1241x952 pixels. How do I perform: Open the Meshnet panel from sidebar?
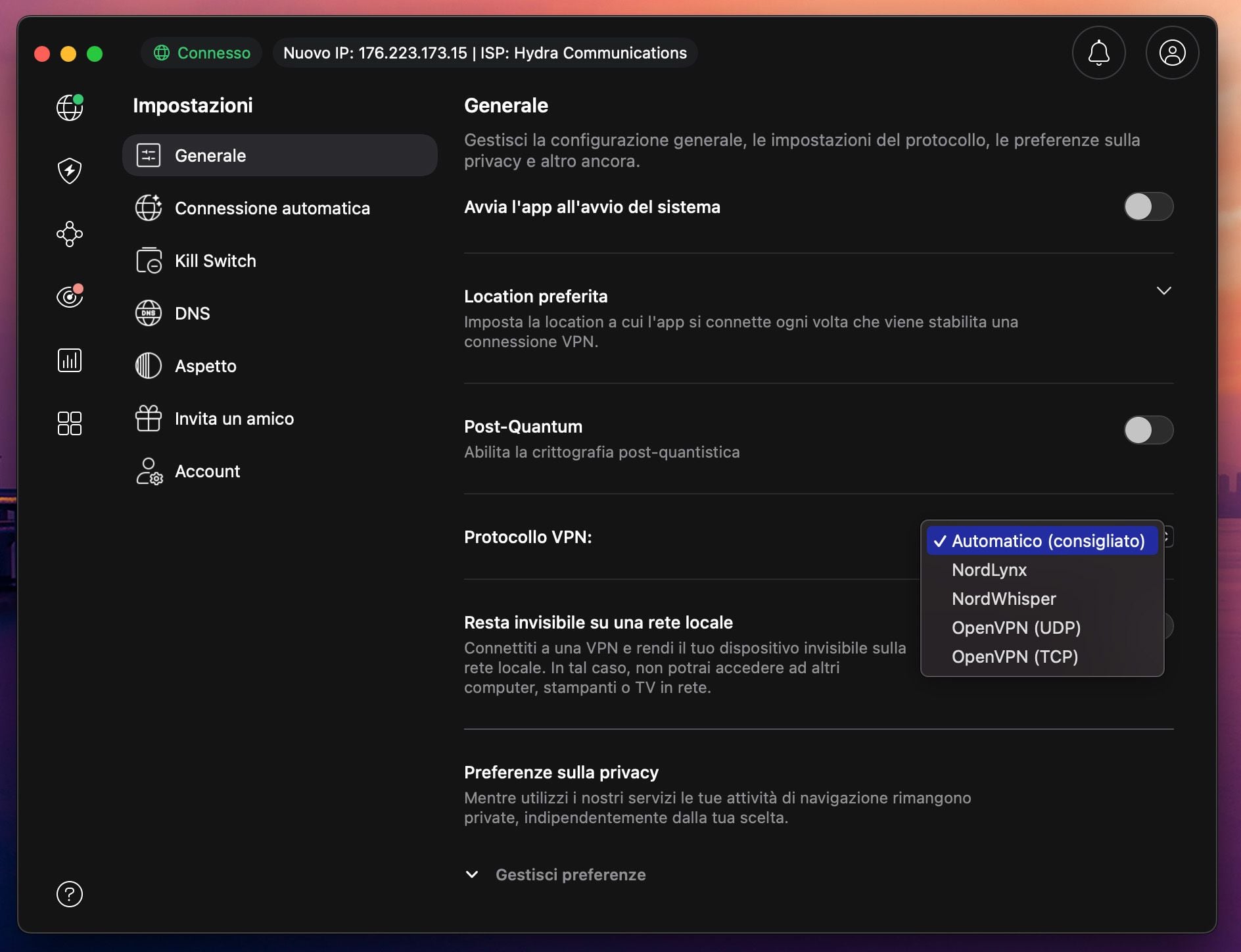click(x=69, y=234)
